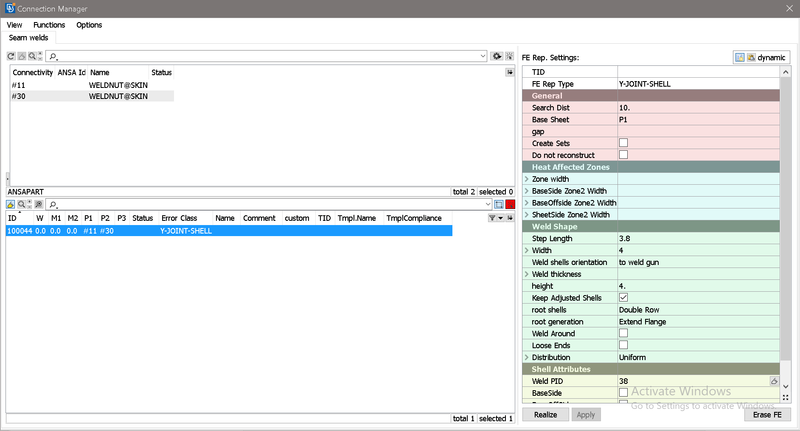This screenshot has height=431, width=800.
Task: Click the filter funnel icon in connections table header
Action: tap(492, 218)
